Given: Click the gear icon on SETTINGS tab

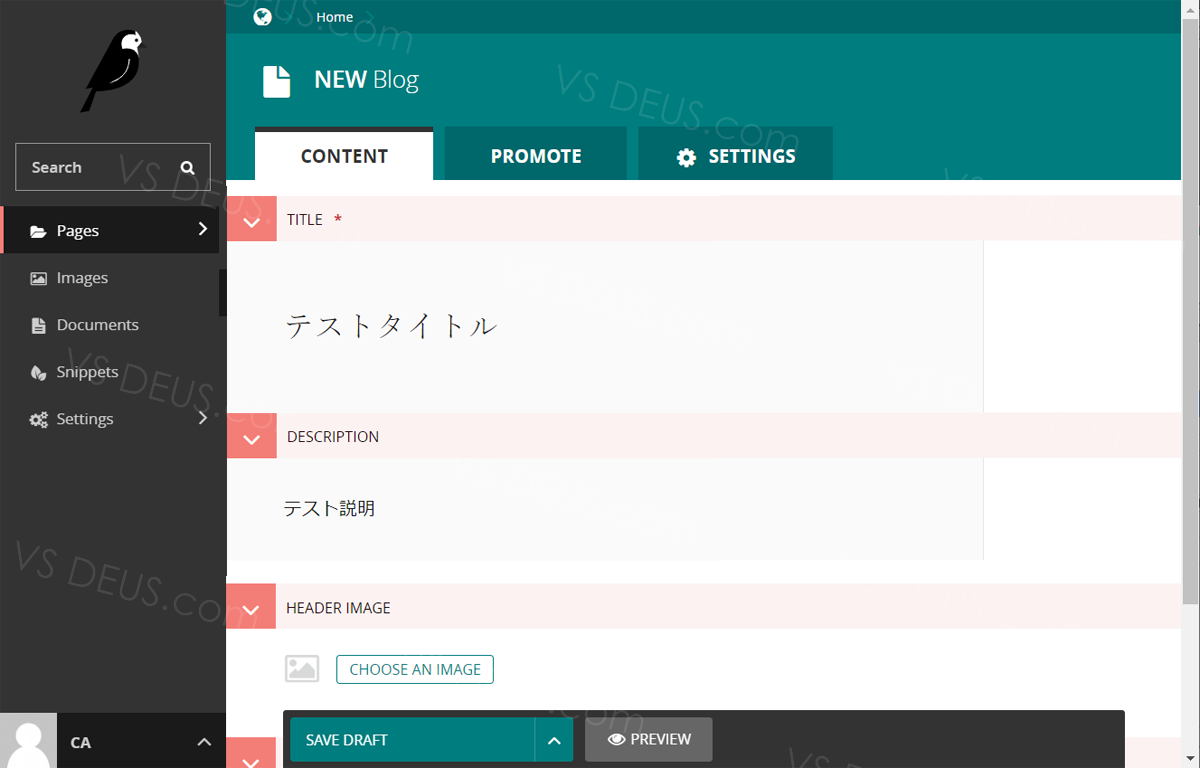Looking at the screenshot, I should point(686,157).
